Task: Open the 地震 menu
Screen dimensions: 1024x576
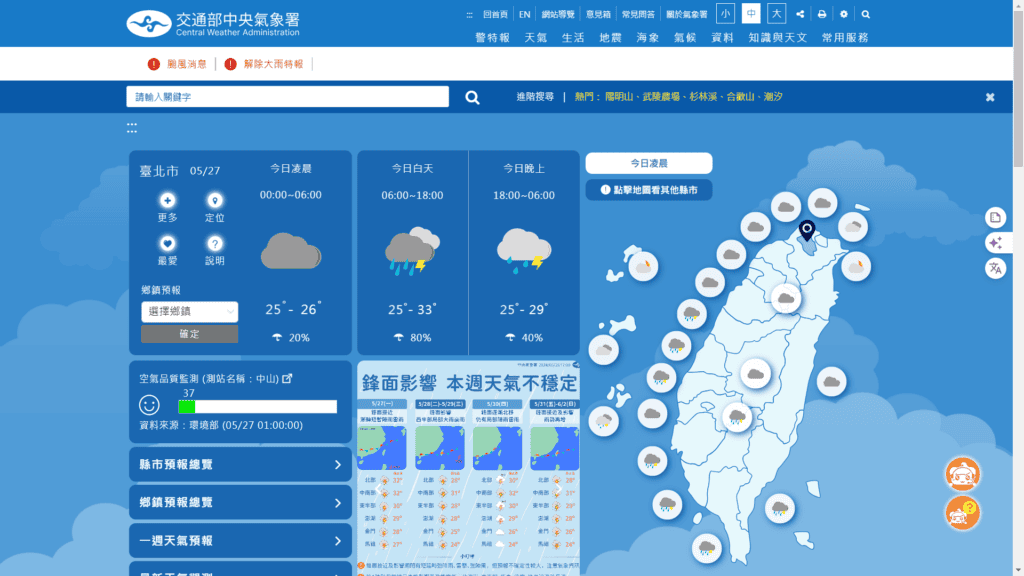Action: pos(610,38)
